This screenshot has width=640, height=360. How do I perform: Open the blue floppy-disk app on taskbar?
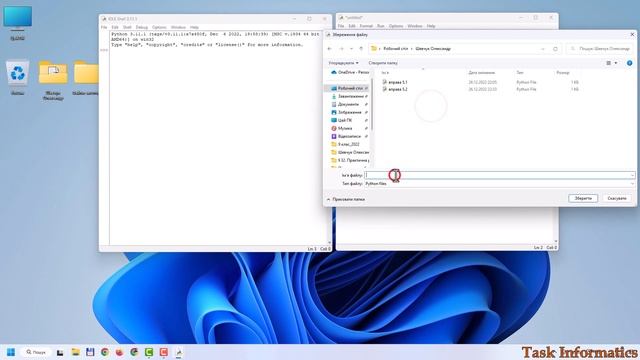tap(90, 352)
